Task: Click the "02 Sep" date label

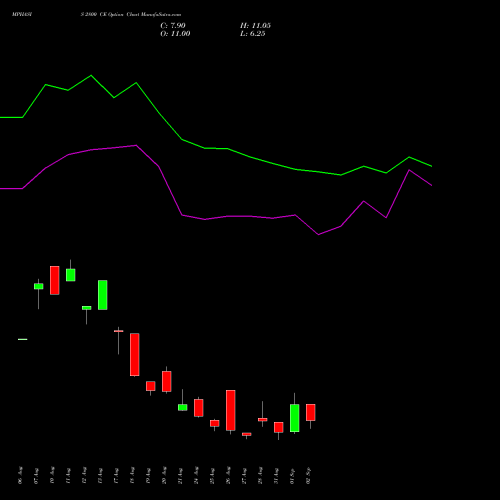Action: tap(308, 476)
